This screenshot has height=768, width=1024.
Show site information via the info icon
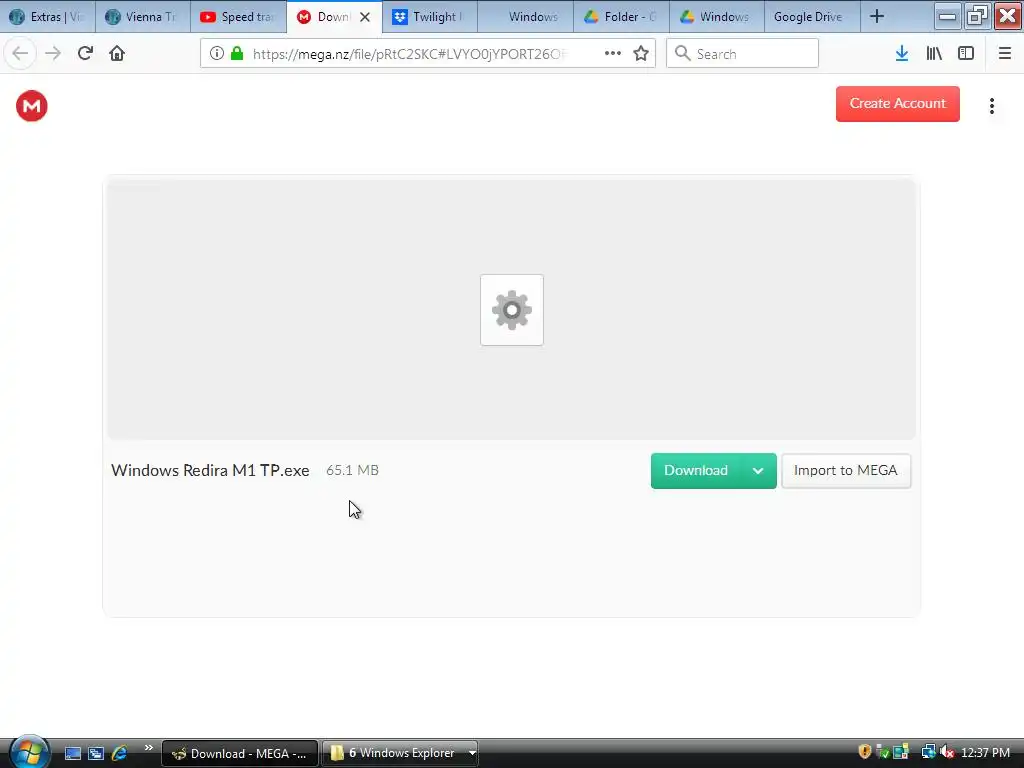point(217,54)
